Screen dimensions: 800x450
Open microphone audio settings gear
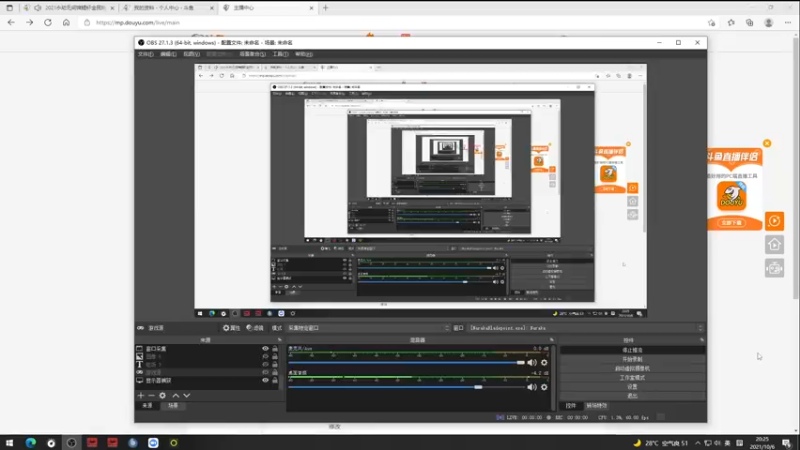(x=544, y=363)
